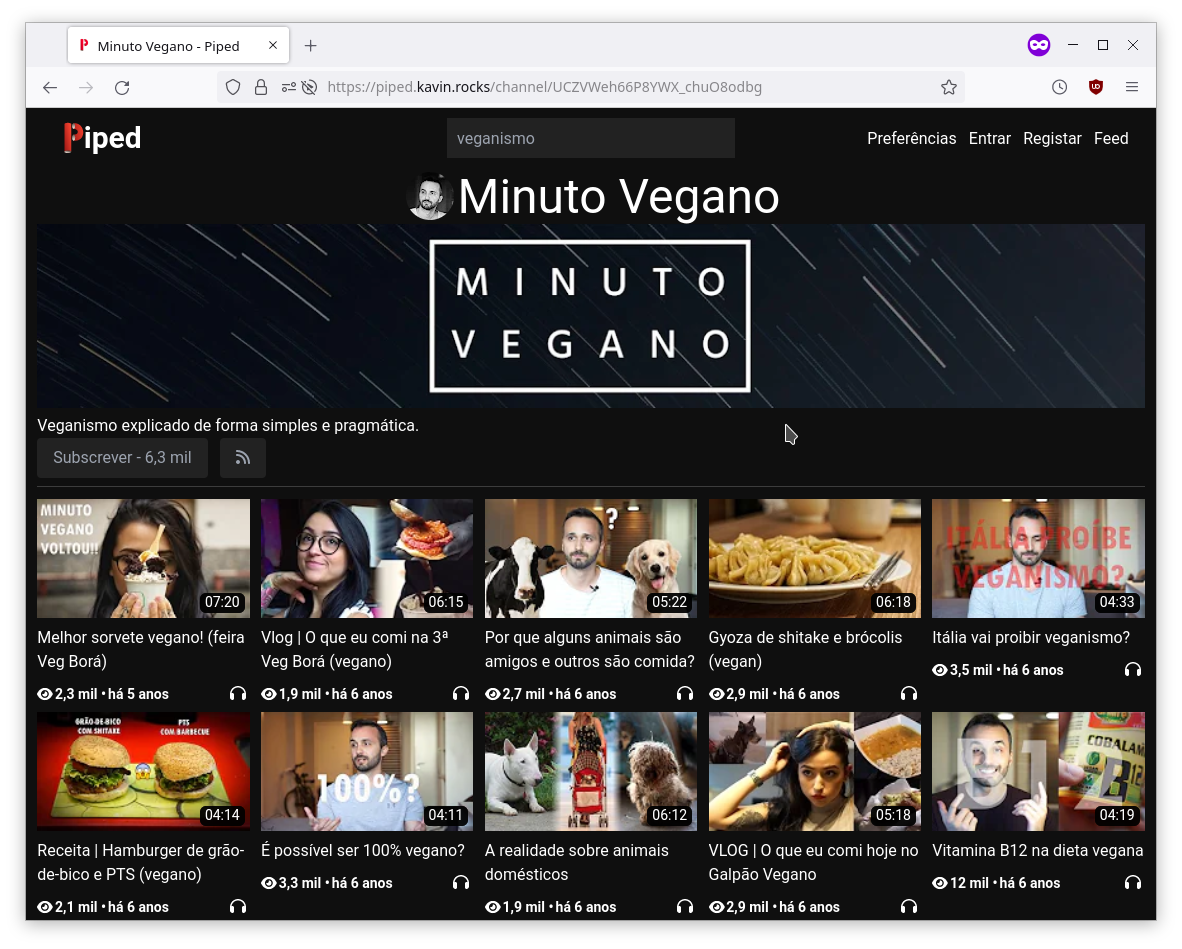Open video title VLOG | O que eu comi hoje

(813, 863)
